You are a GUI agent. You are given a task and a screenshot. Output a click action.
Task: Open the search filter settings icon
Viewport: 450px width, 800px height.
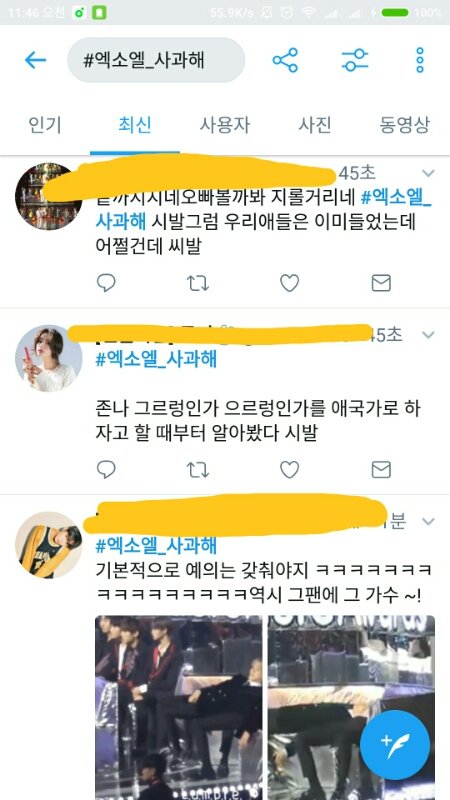[x=355, y=60]
